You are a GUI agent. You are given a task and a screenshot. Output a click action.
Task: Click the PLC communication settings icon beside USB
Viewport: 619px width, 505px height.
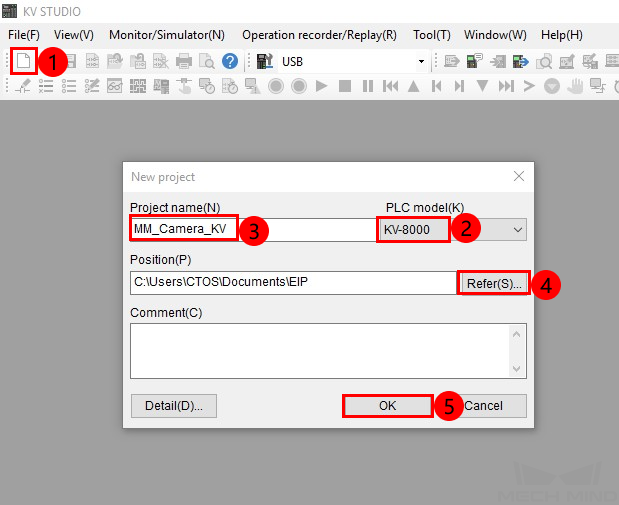pyautogui.click(x=265, y=61)
